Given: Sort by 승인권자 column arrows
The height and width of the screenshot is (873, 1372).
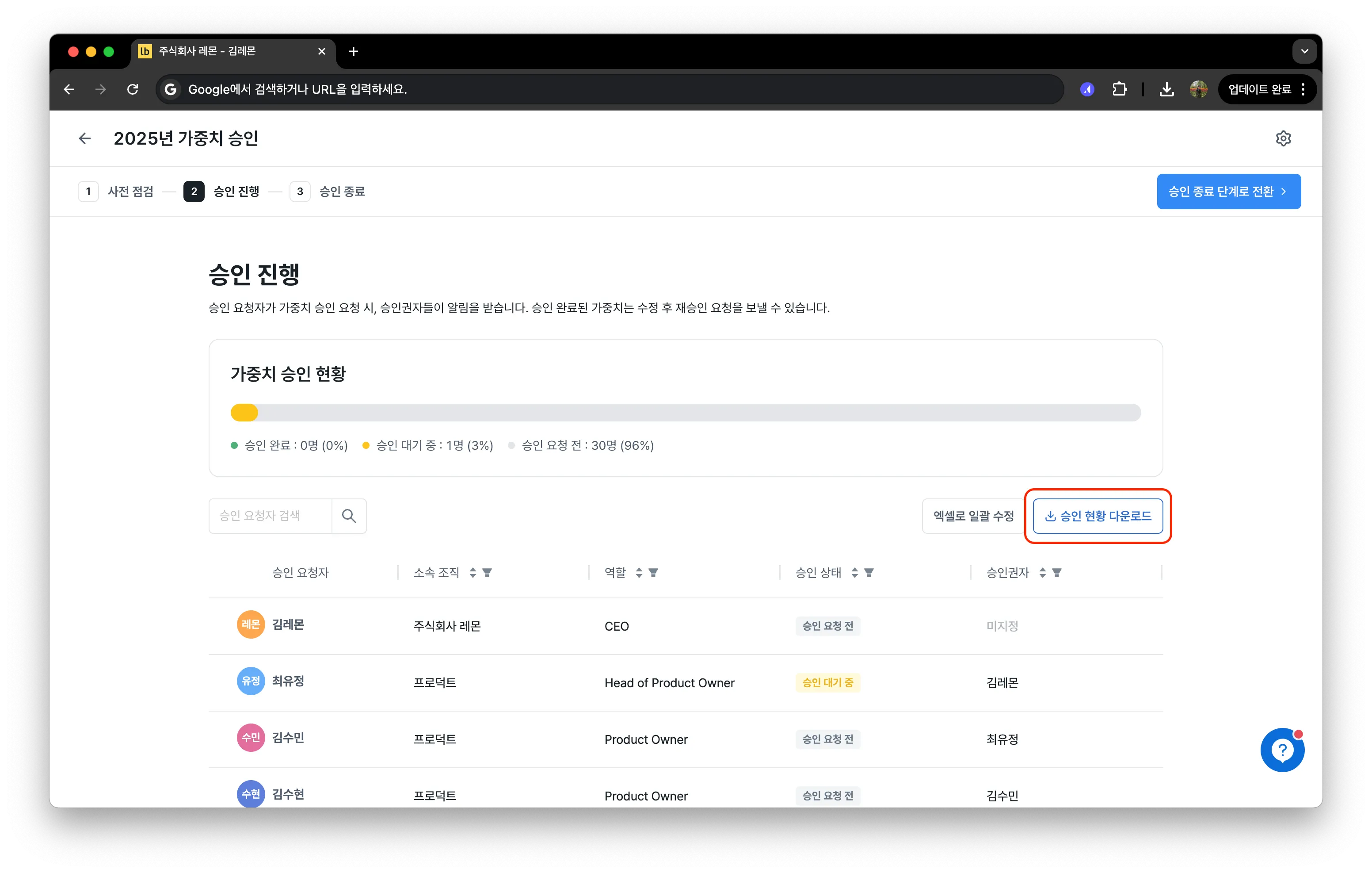Looking at the screenshot, I should tap(1042, 573).
